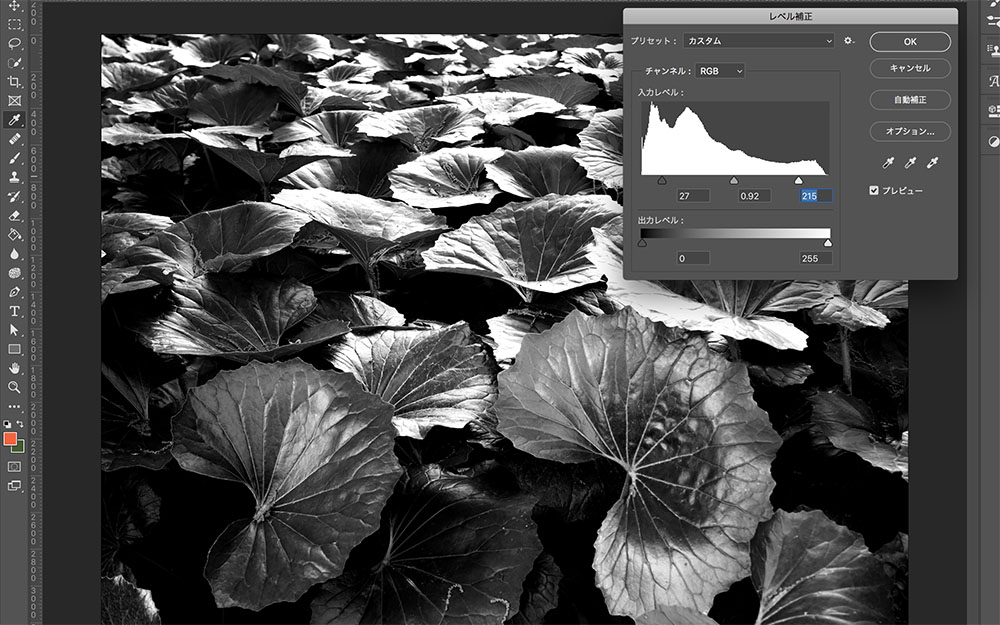1000x625 pixels.
Task: Open the プリセット dropdown
Action: click(758, 41)
